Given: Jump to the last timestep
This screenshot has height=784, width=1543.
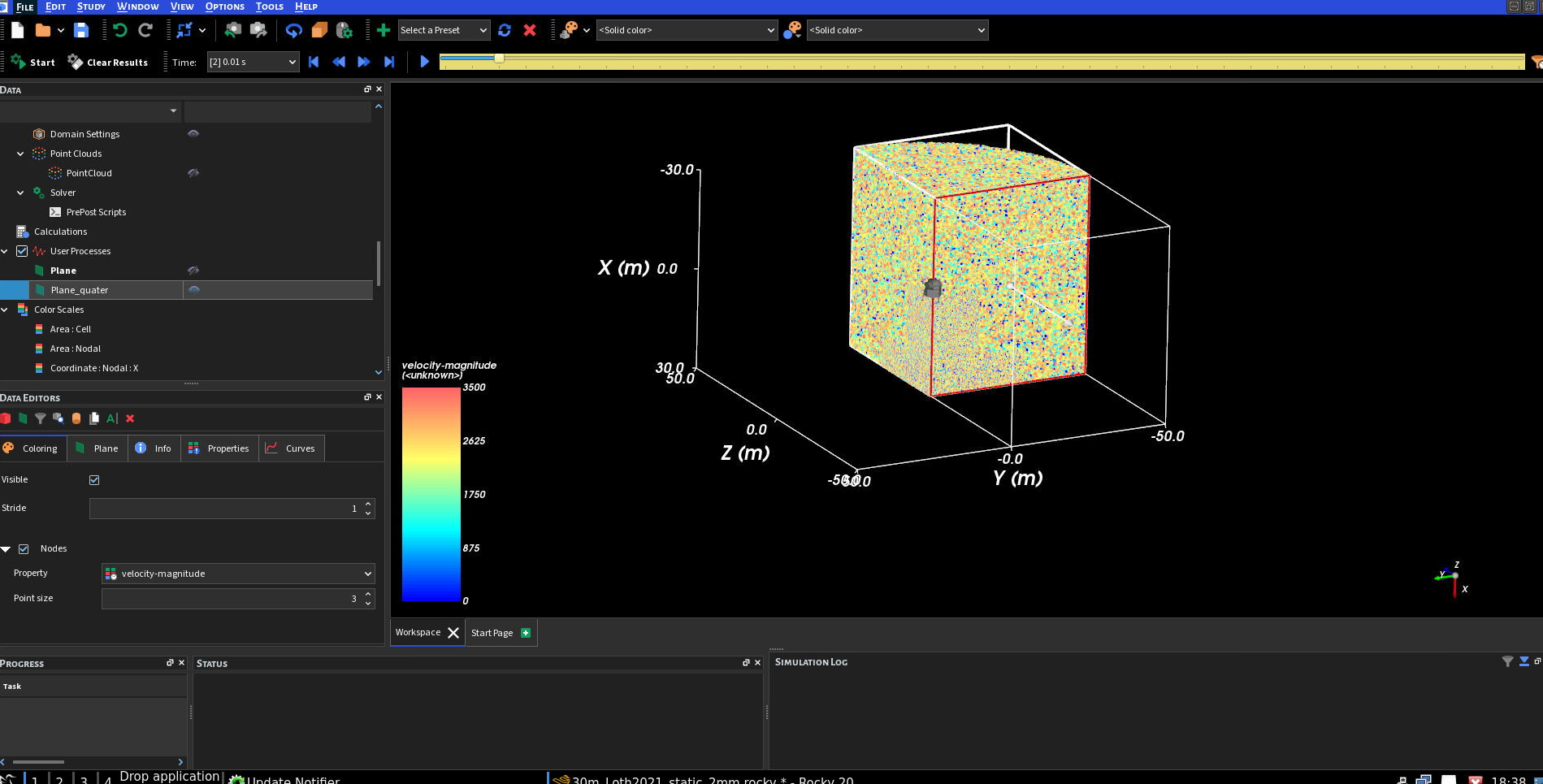Looking at the screenshot, I should (389, 62).
